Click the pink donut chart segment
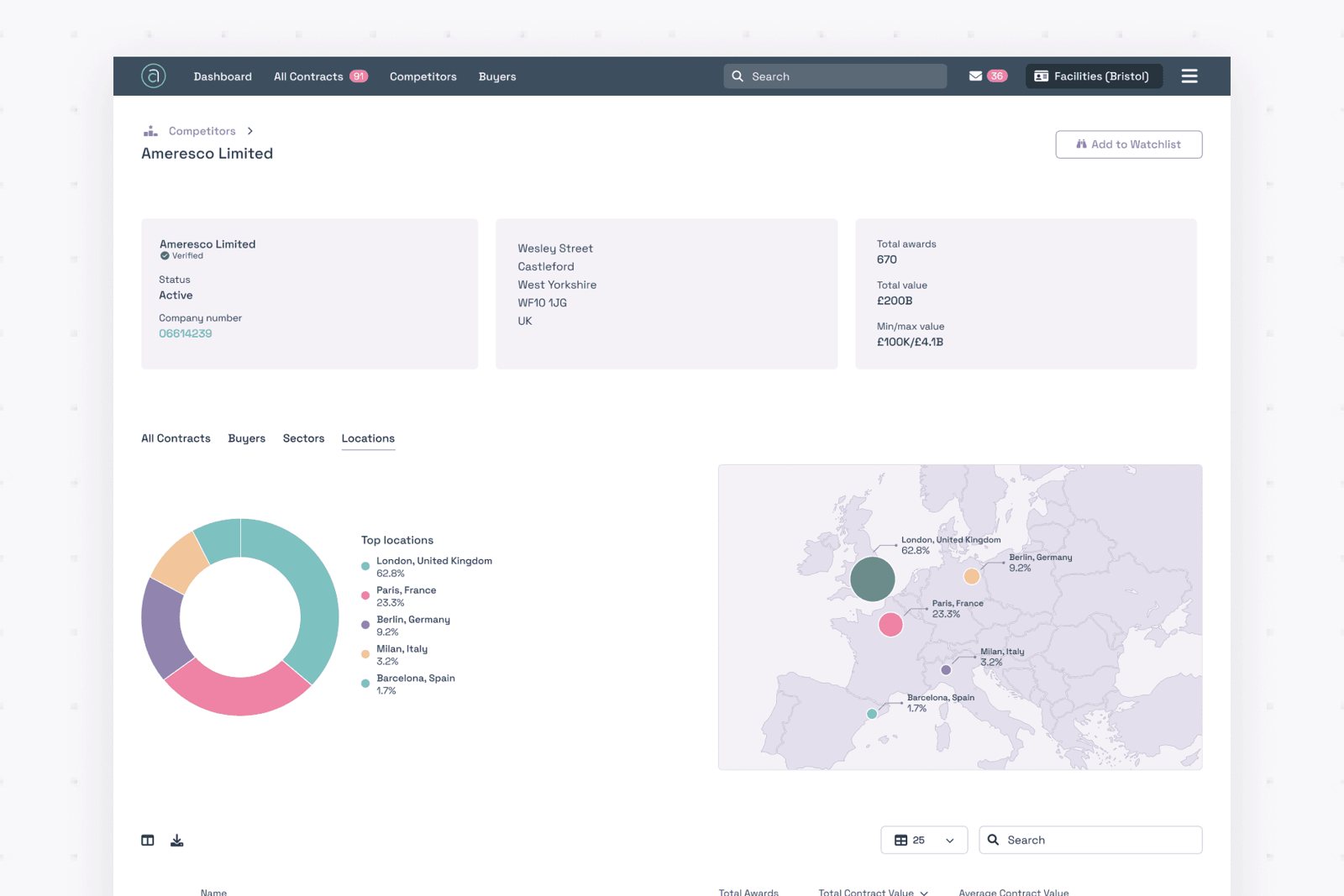Image resolution: width=1344 pixels, height=896 pixels. click(x=239, y=693)
